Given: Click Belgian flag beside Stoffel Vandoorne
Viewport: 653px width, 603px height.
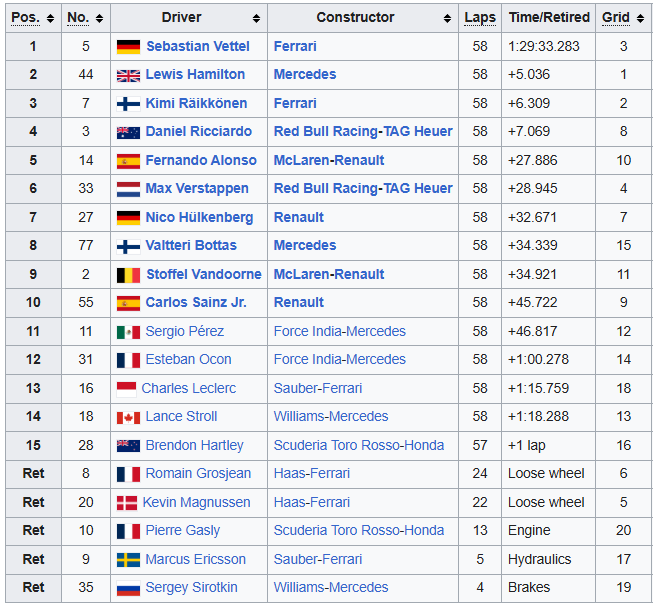Looking at the screenshot, I should coord(128,275).
